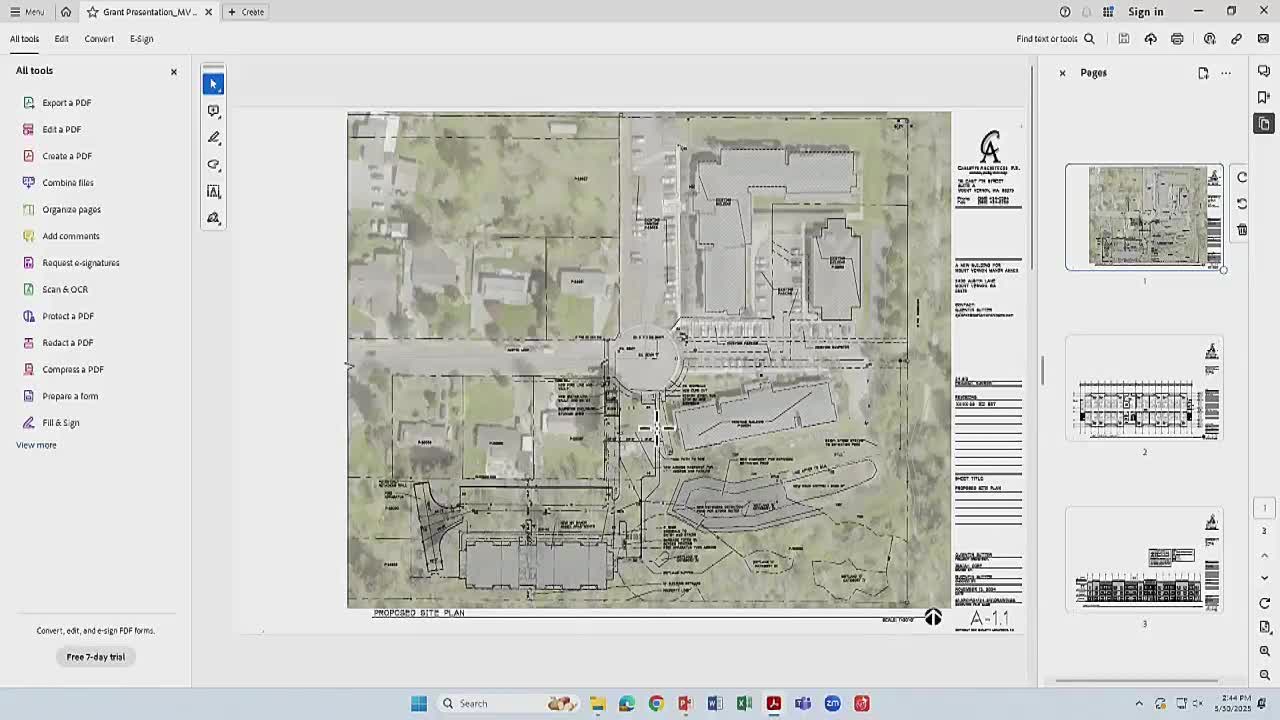Select page 3 thumbnail

tap(1144, 560)
